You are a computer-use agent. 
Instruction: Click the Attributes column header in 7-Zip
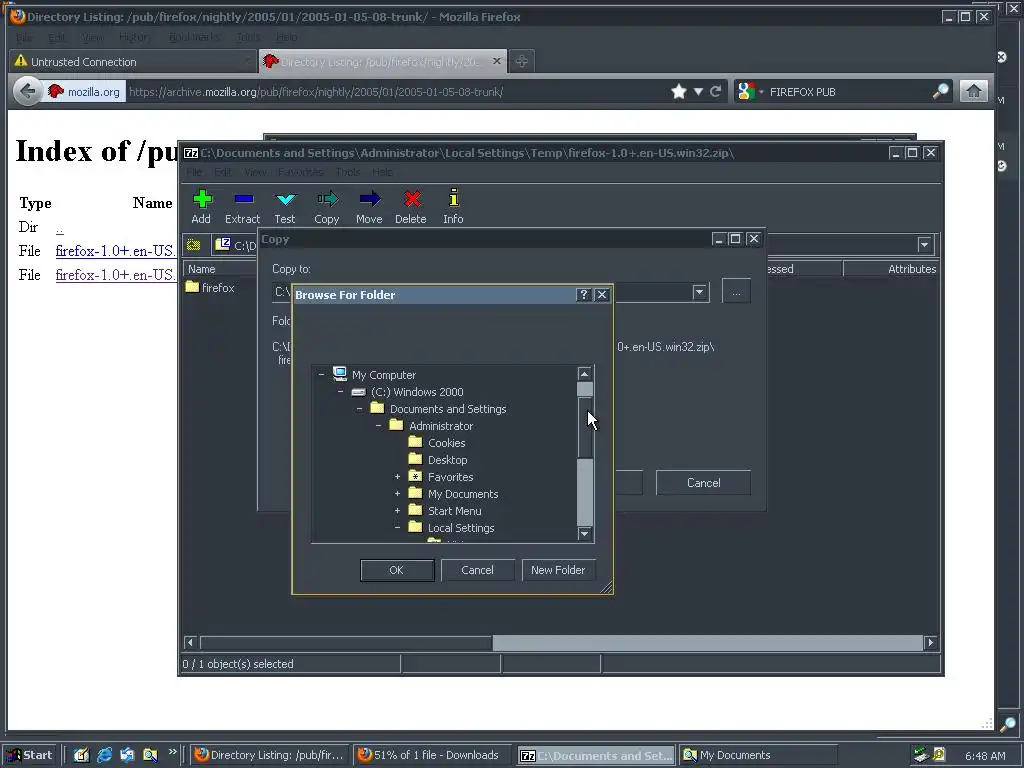[x=891, y=269]
